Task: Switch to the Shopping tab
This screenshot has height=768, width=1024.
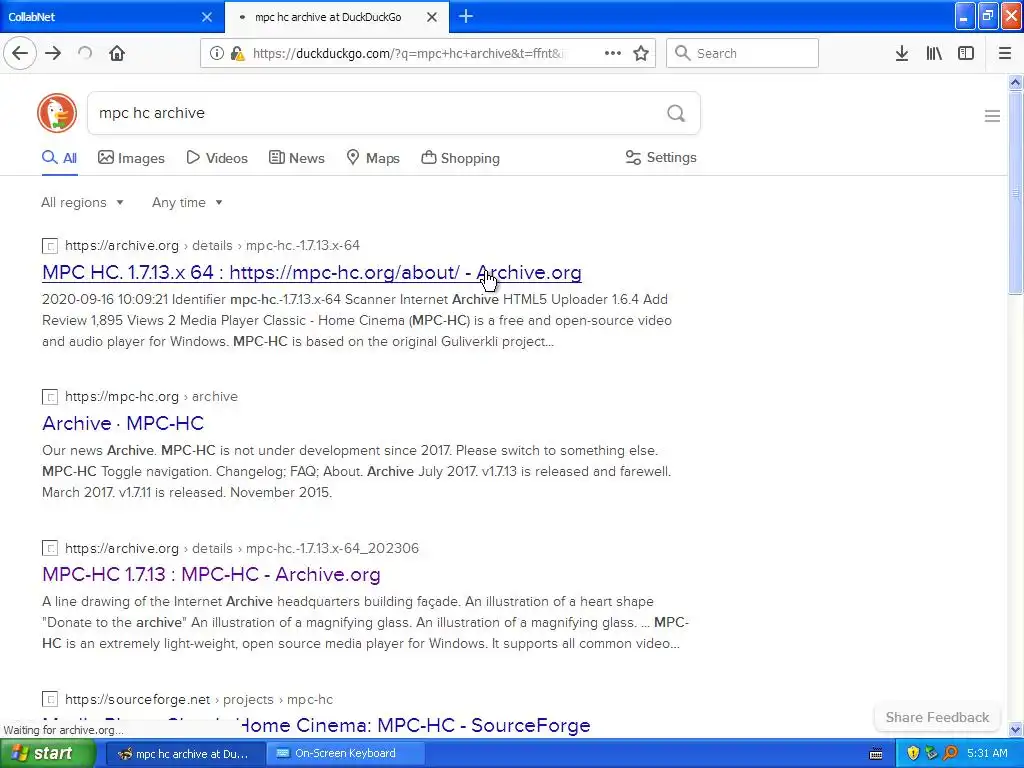Action: coord(460,158)
